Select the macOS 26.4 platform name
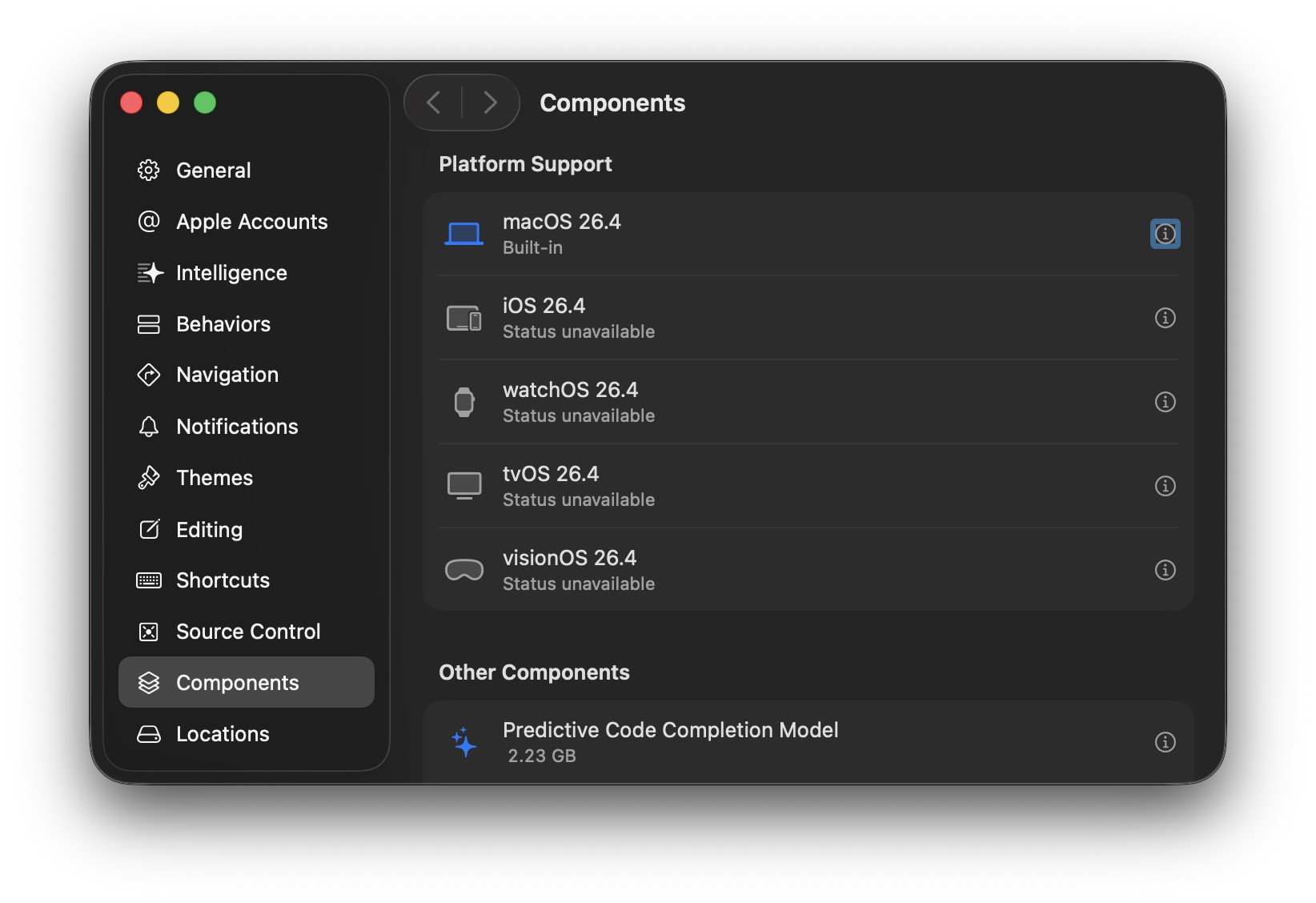Screen dimensions: 1316x903 pos(562,222)
